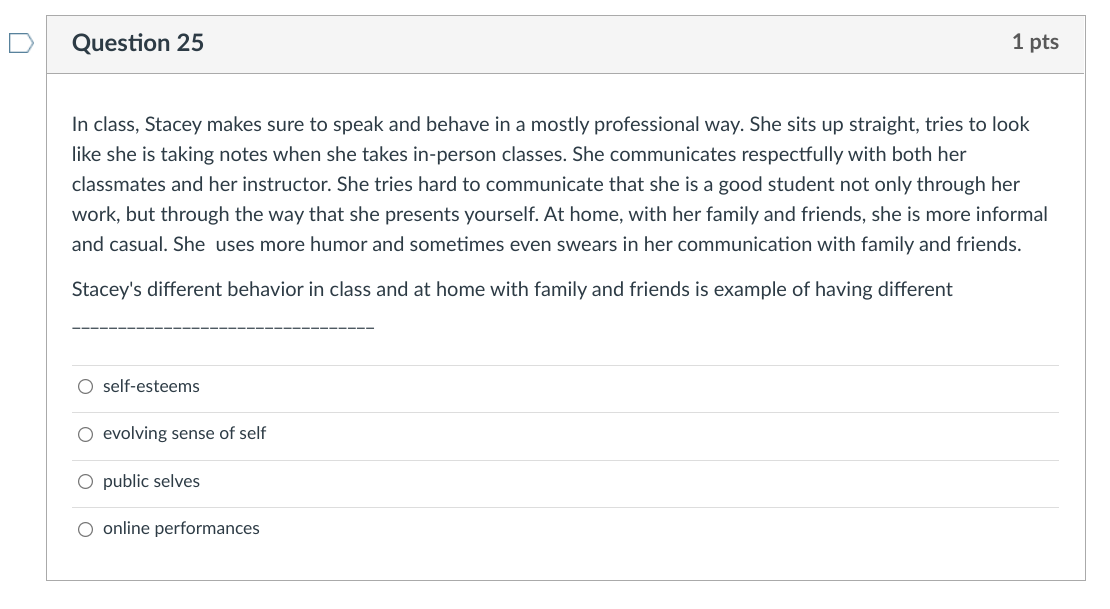Click the "evolving sense of self" label text
The width and height of the screenshot is (1110, 609).
point(184,433)
